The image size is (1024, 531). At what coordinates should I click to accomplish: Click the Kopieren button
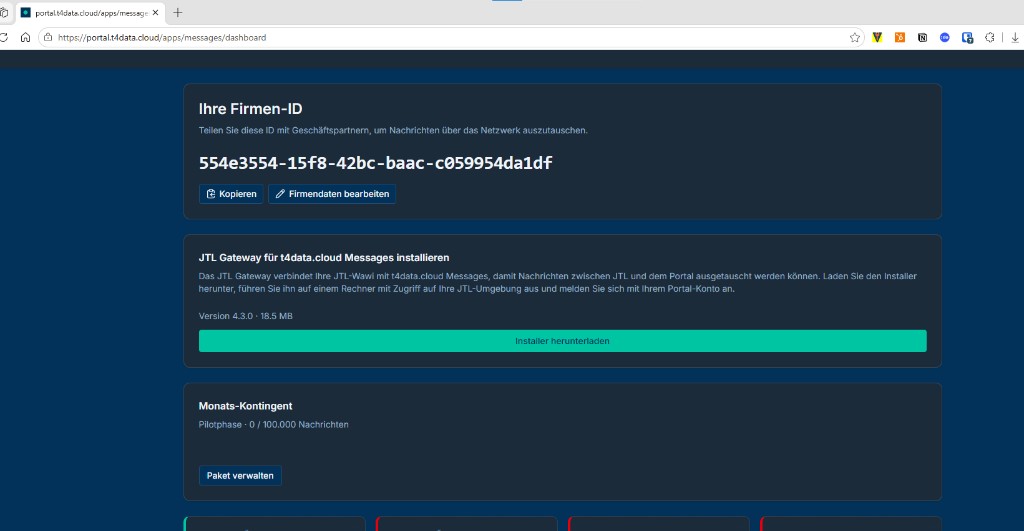(x=231, y=194)
